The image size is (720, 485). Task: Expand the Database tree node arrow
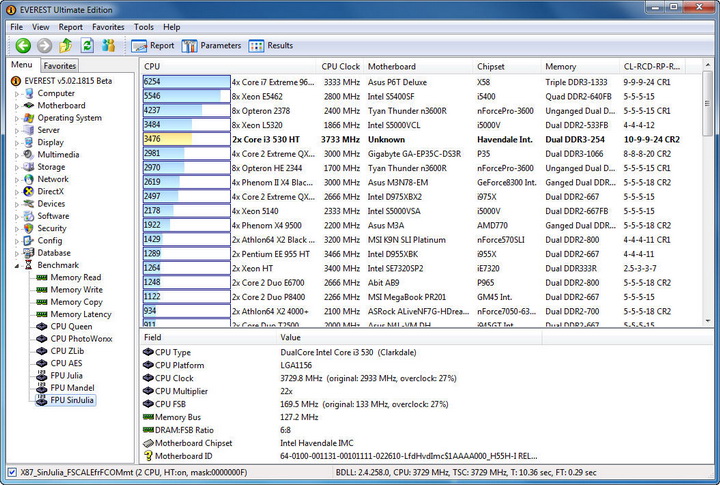pos(17,253)
